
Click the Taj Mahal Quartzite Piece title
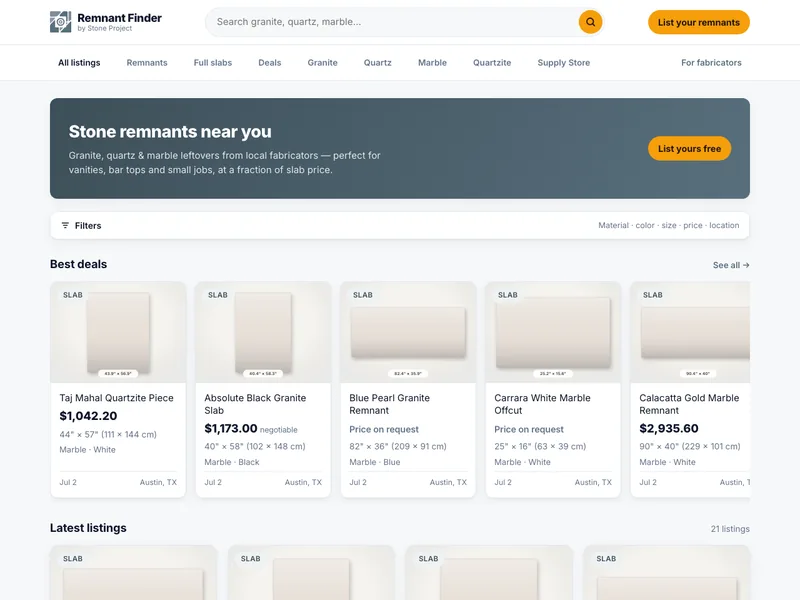(x=116, y=398)
